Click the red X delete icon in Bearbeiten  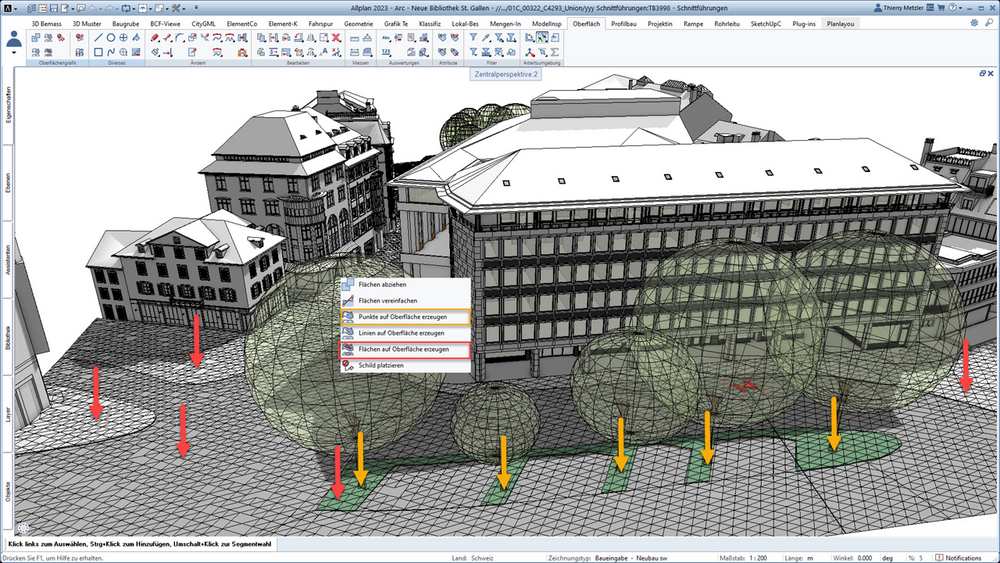[x=336, y=38]
